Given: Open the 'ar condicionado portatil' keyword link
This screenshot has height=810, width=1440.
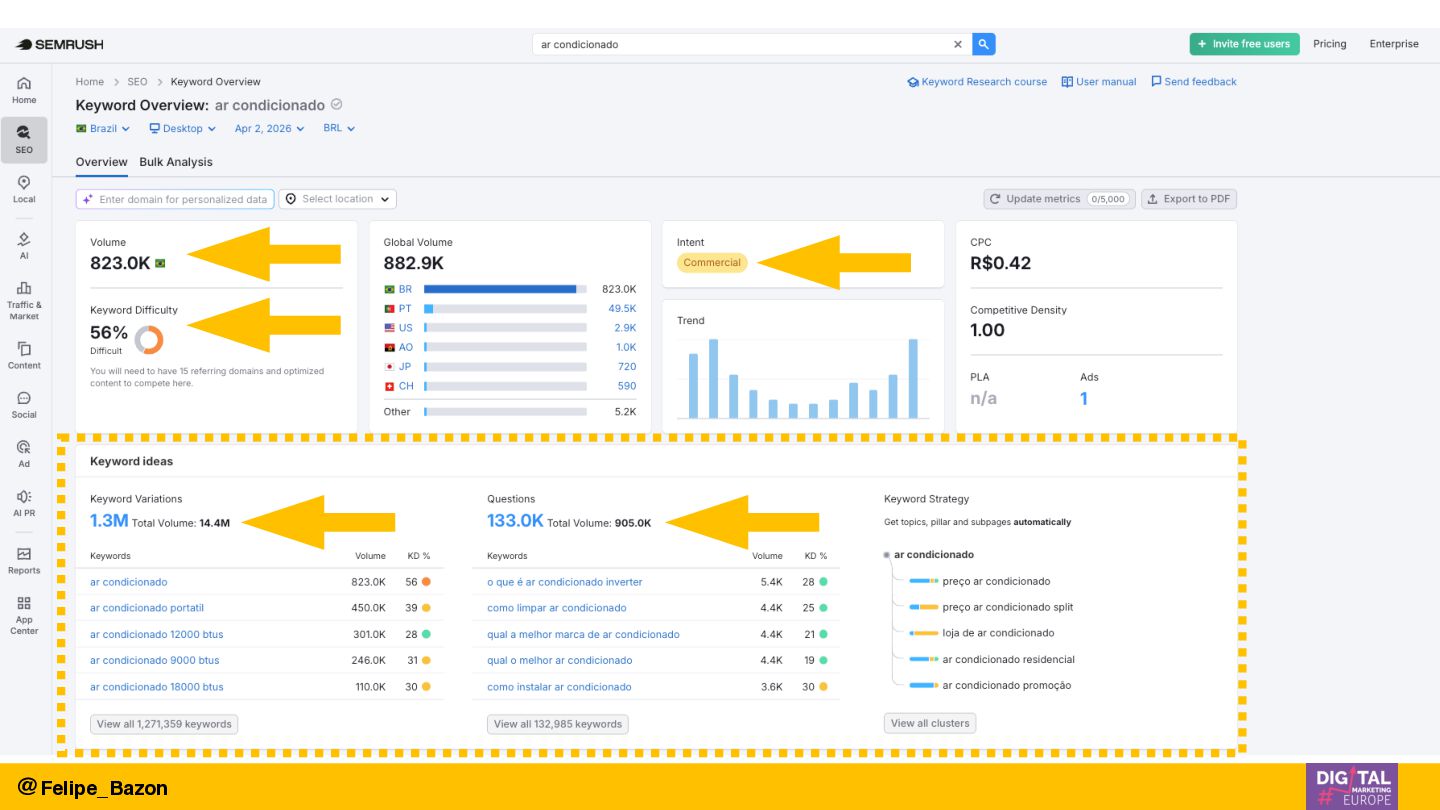Looking at the screenshot, I should click(146, 608).
